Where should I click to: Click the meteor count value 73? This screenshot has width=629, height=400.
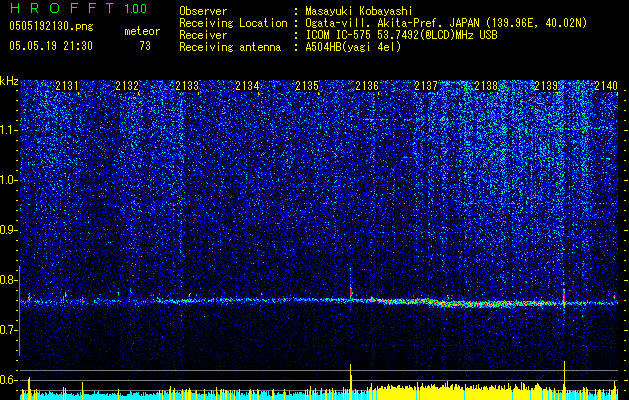click(x=145, y=46)
